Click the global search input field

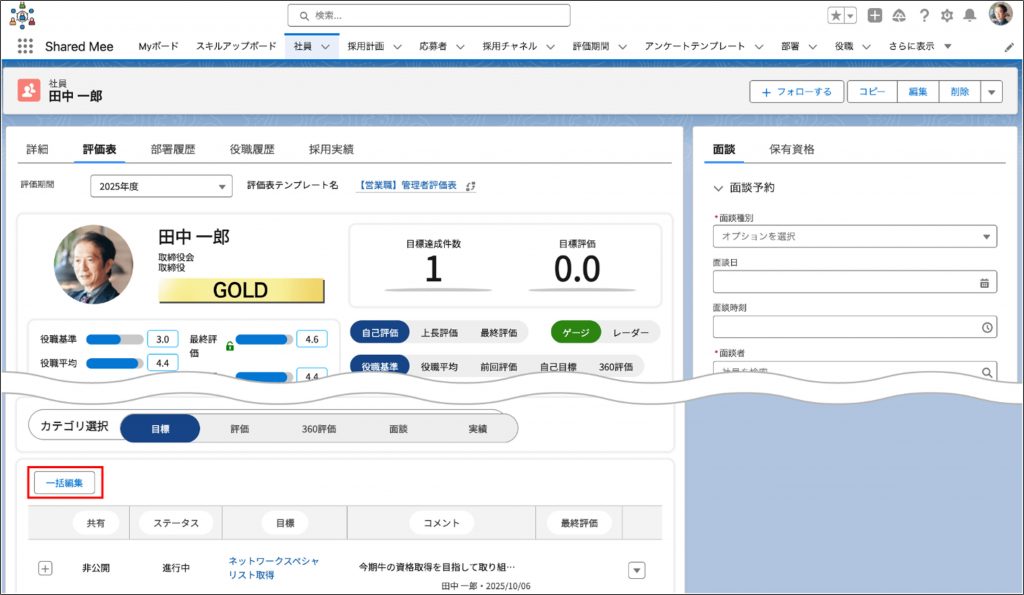[430, 15]
